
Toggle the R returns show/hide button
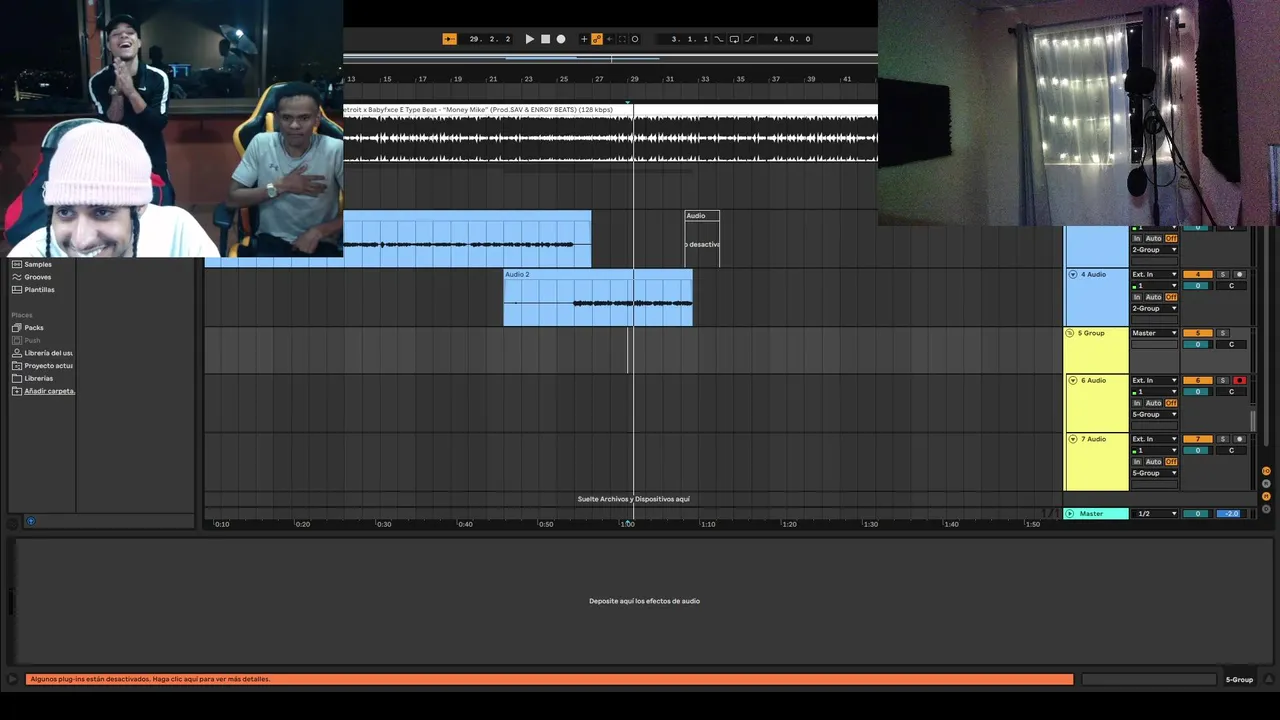coord(1266,483)
